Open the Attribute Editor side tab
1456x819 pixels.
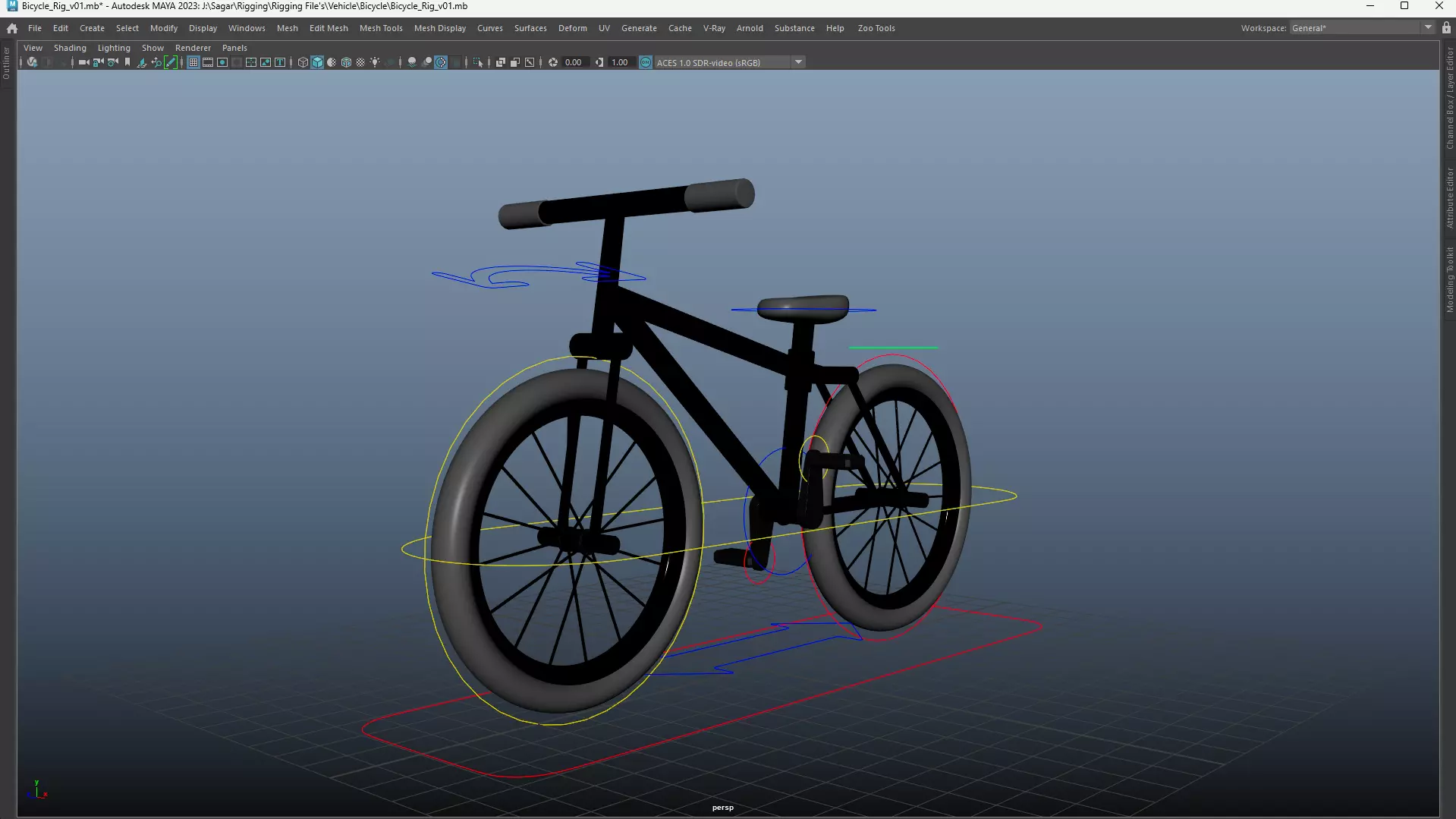pos(1449,197)
